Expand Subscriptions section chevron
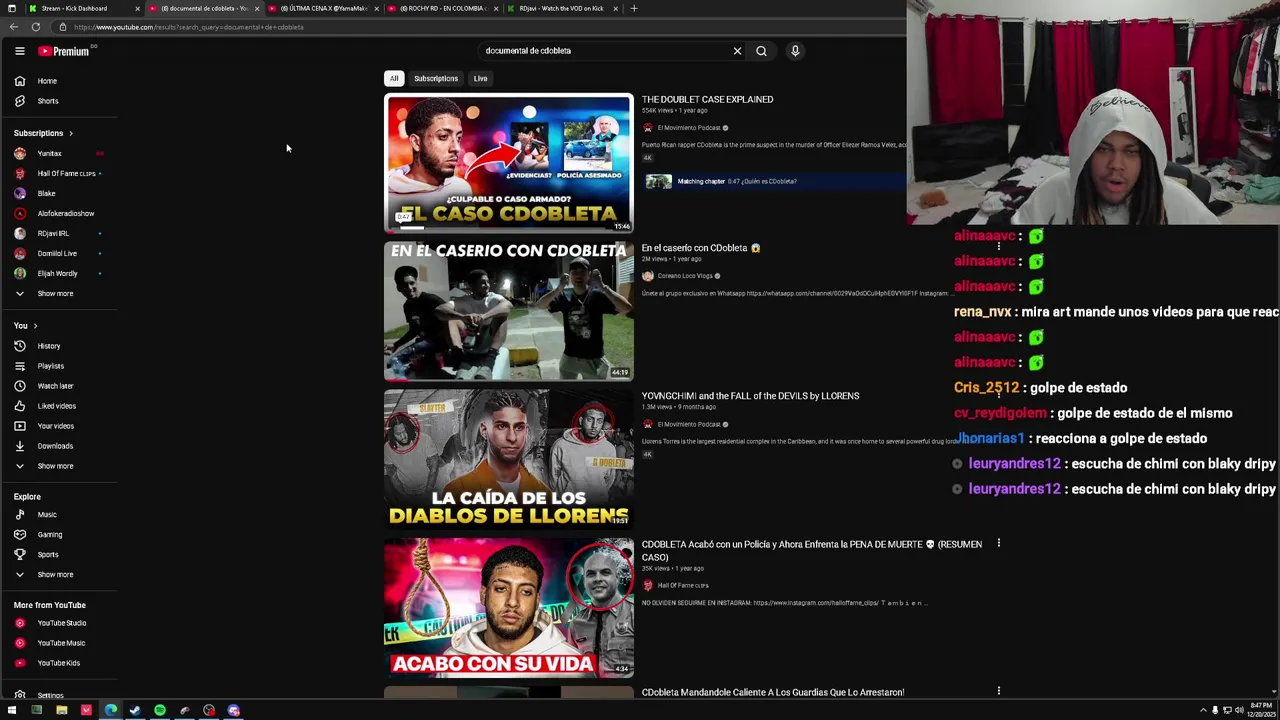The height and width of the screenshot is (720, 1280). (70, 133)
